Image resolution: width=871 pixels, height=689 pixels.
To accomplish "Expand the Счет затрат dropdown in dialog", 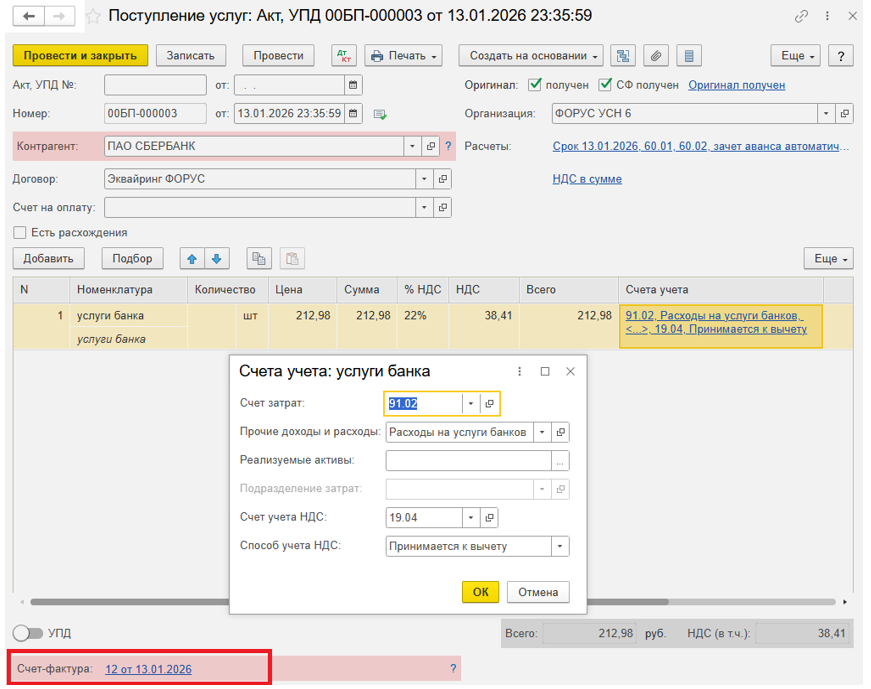I will pyautogui.click(x=470, y=404).
